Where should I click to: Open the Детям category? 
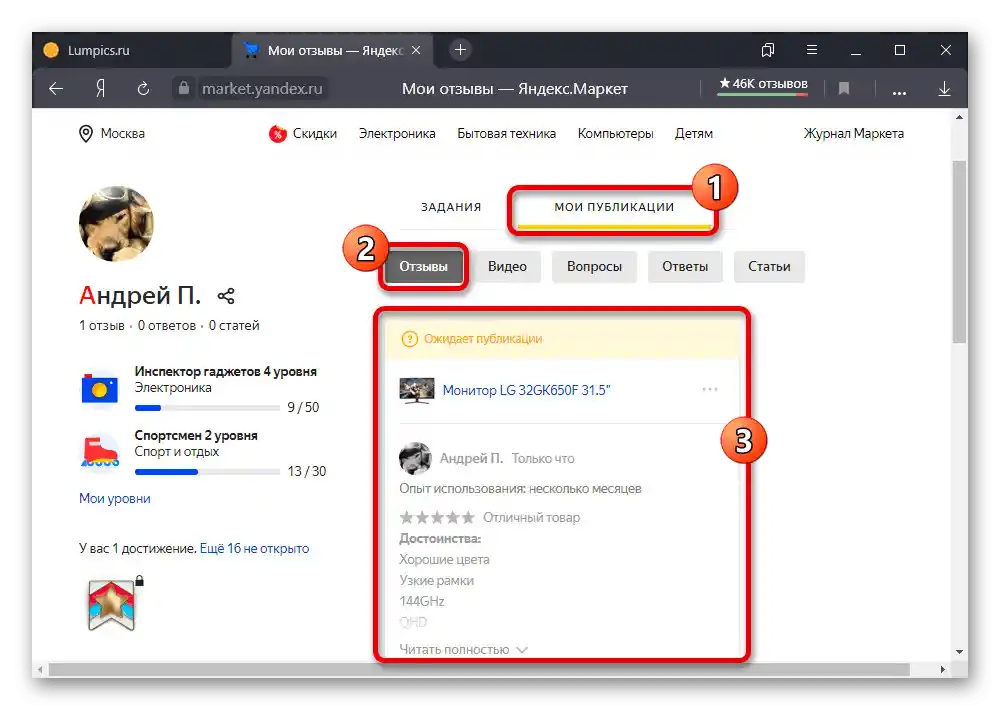[694, 133]
